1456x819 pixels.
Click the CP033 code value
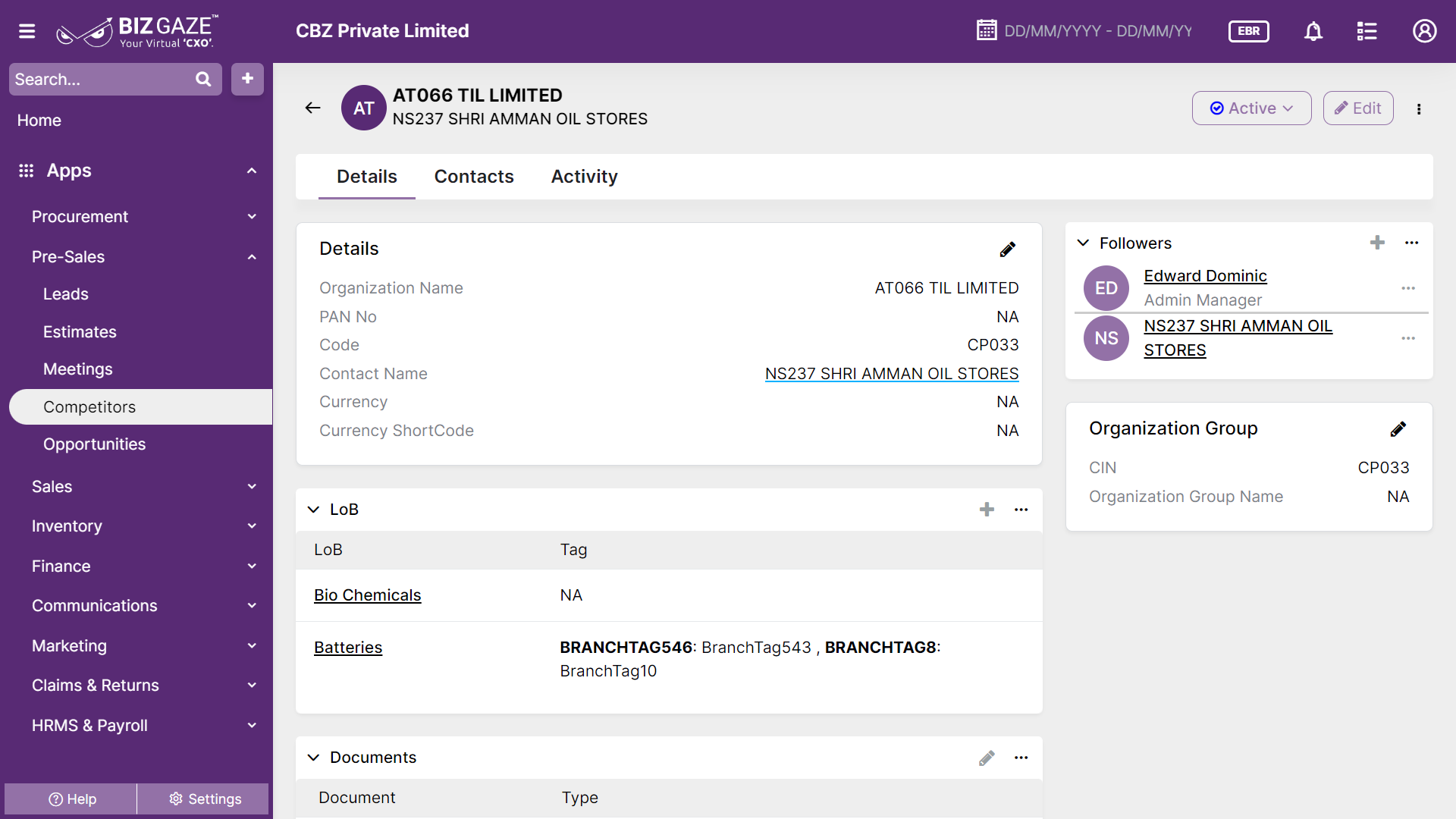pos(993,345)
